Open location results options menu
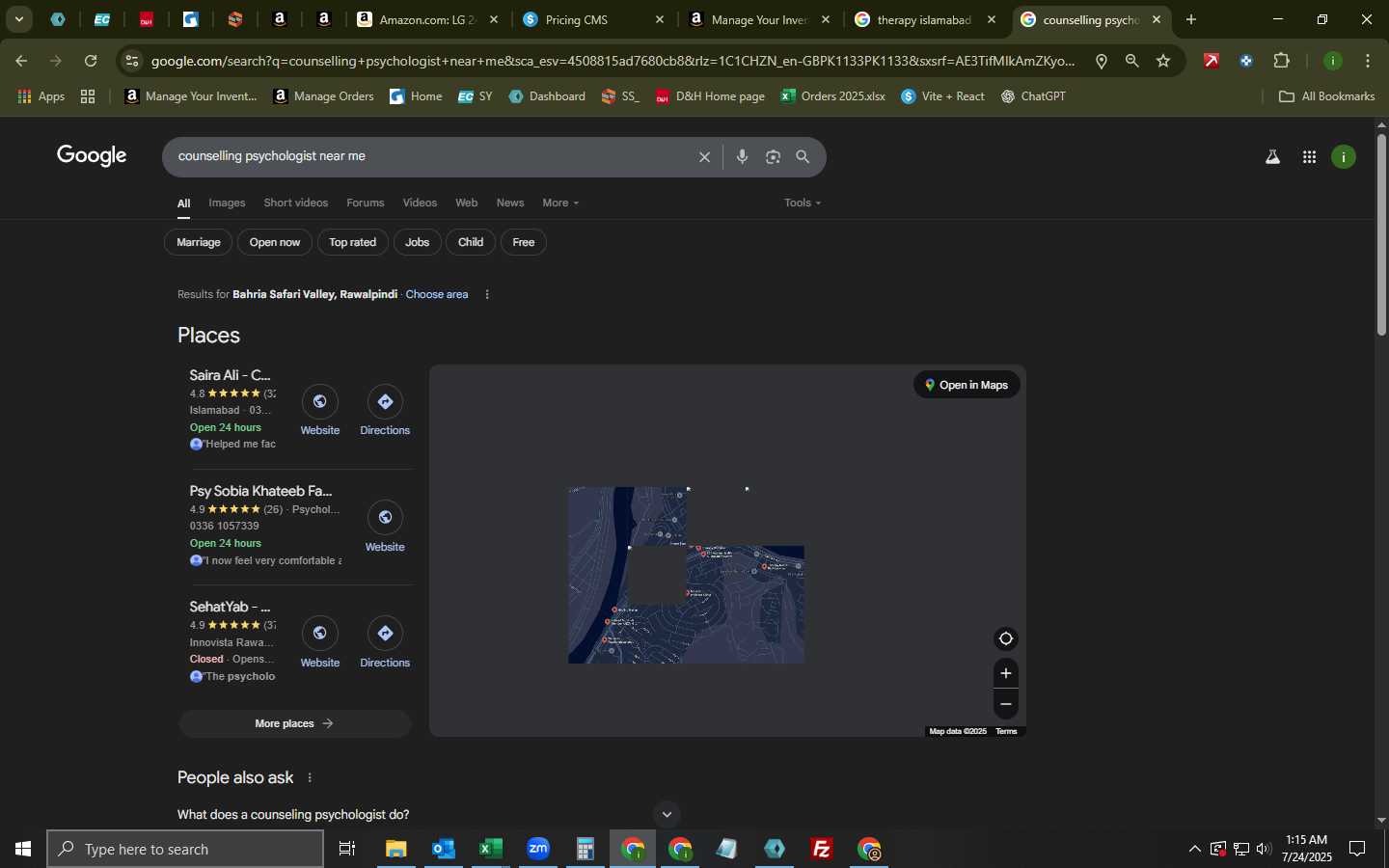The height and width of the screenshot is (868, 1389). coord(487,294)
